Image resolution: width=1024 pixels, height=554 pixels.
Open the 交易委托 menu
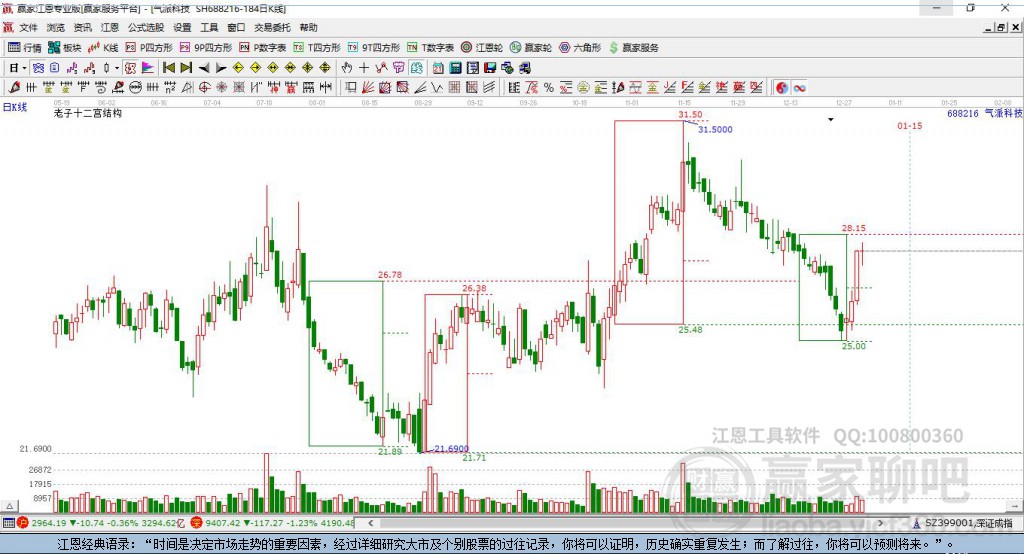click(272, 27)
